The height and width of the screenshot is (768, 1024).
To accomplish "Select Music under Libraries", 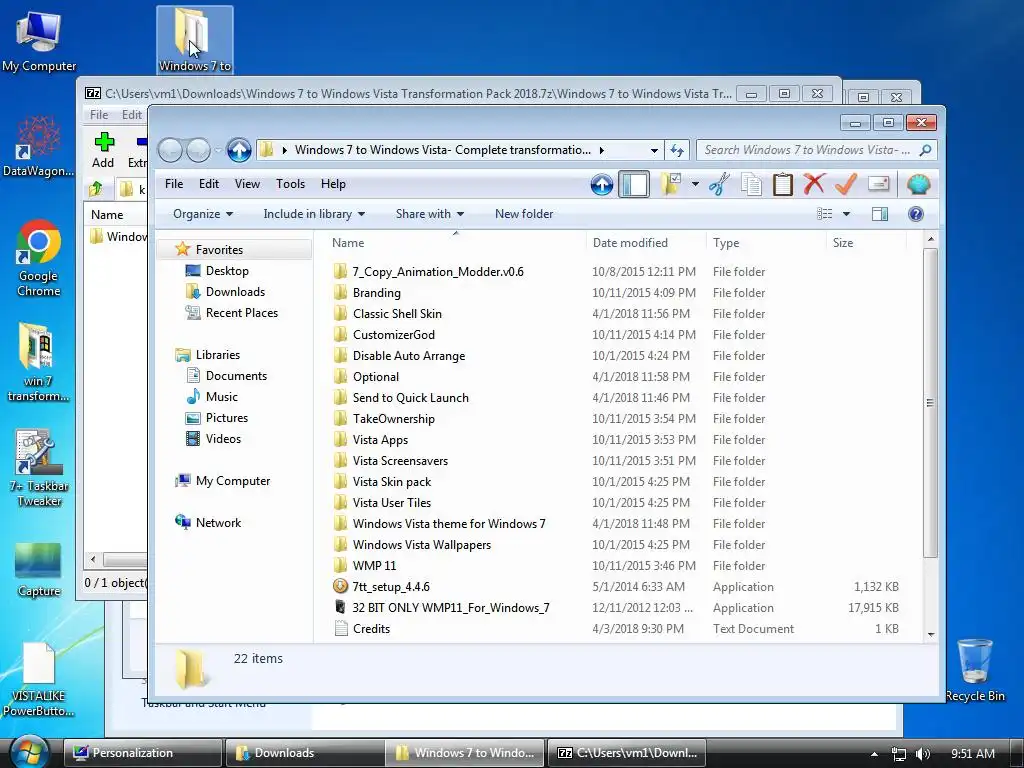I will [x=221, y=397].
